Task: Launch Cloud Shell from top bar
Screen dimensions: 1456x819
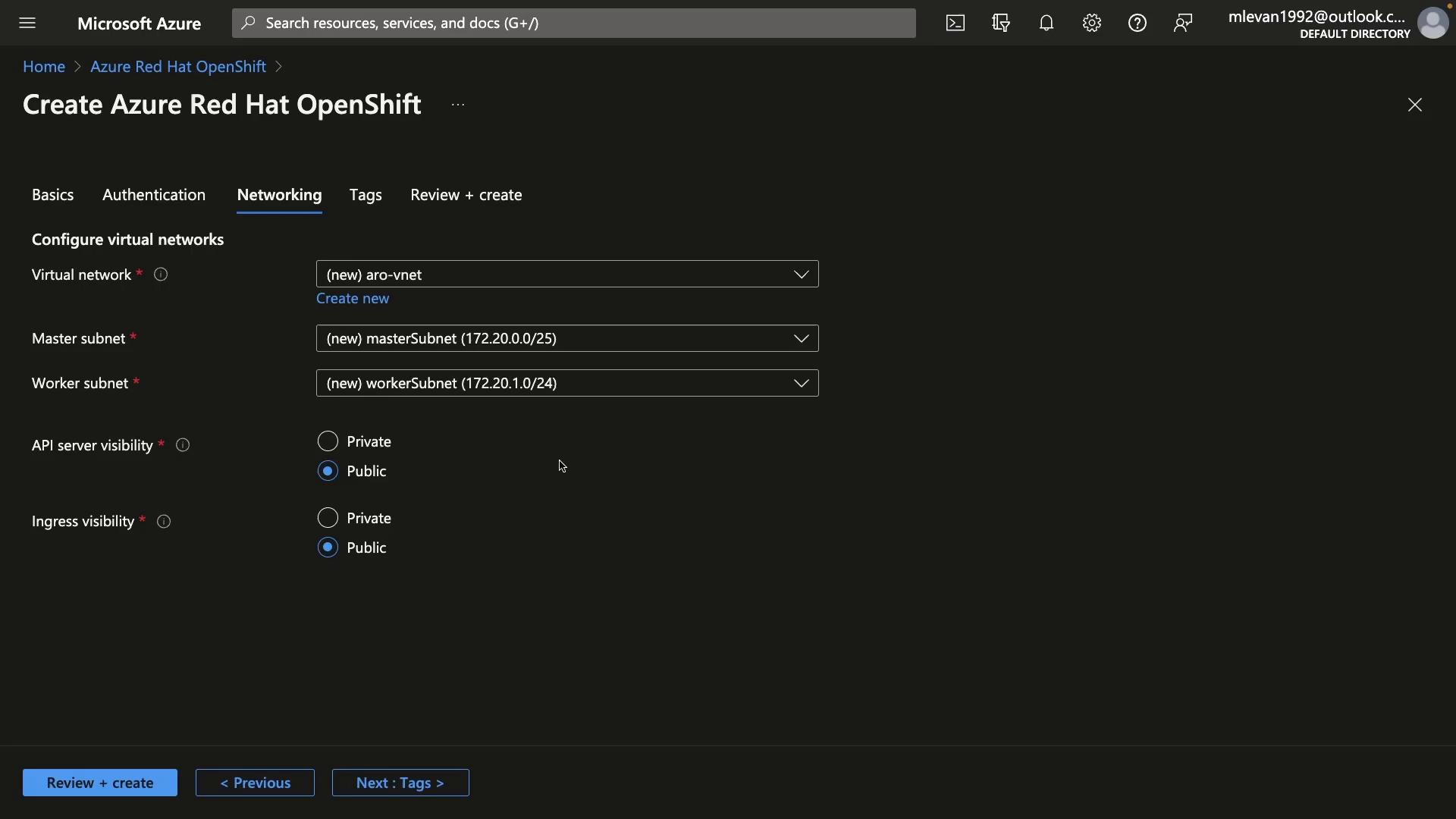Action: [955, 23]
